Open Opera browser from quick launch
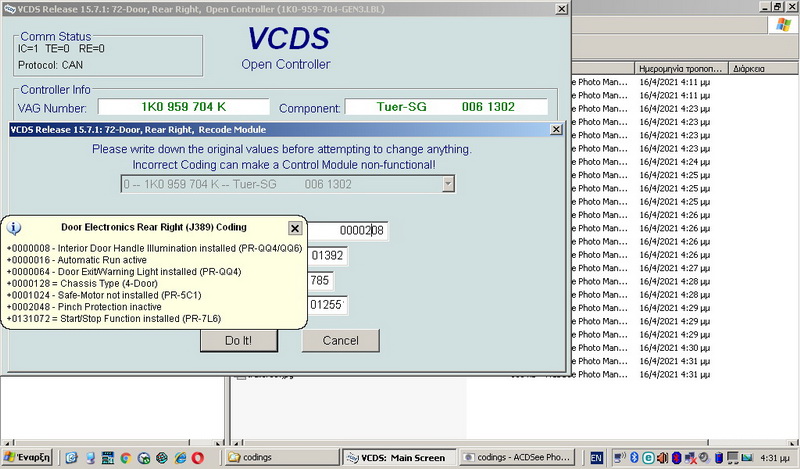The height and width of the screenshot is (469, 800). 197,458
